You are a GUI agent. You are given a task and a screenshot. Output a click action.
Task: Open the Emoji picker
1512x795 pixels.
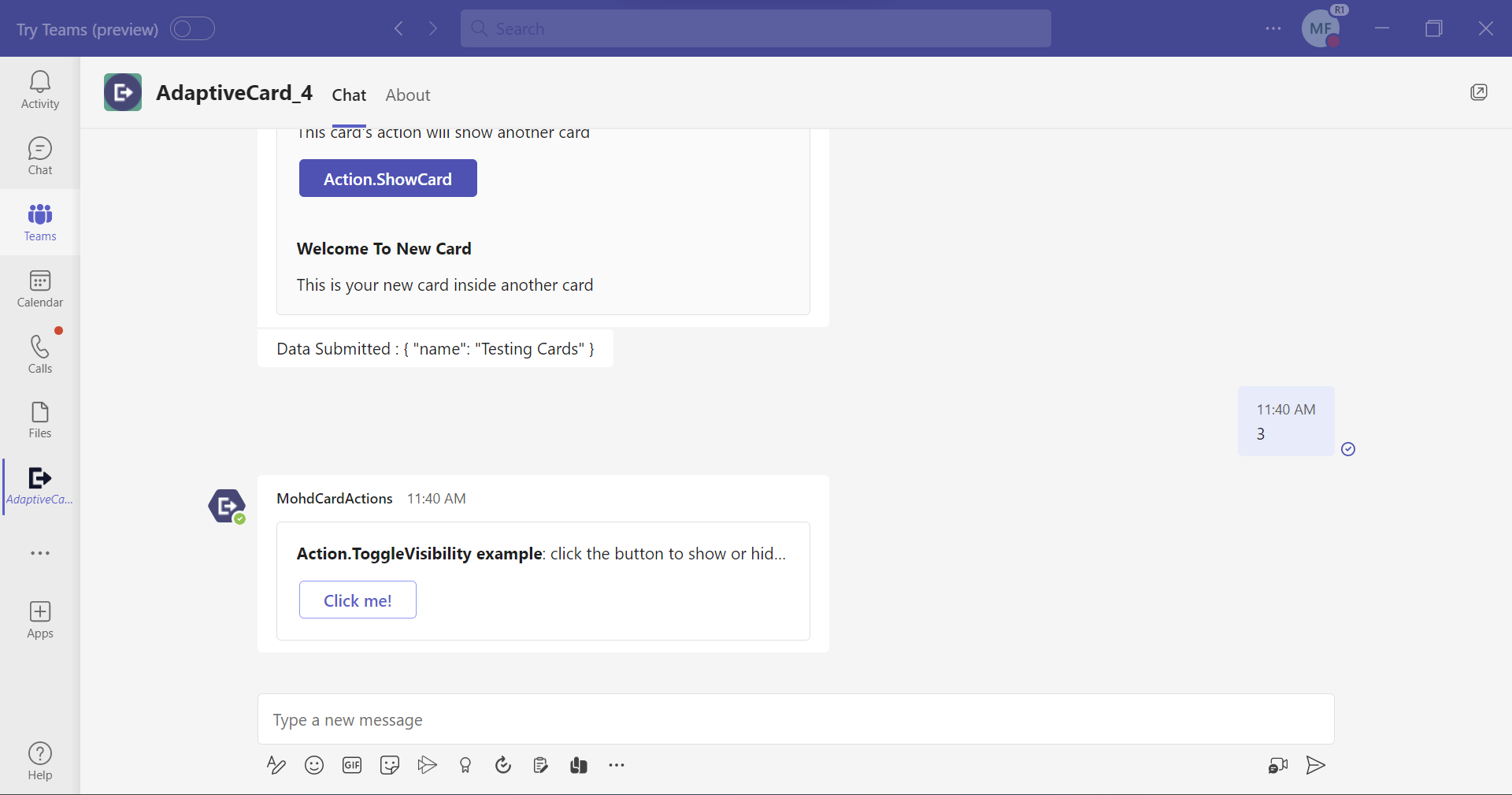point(314,765)
